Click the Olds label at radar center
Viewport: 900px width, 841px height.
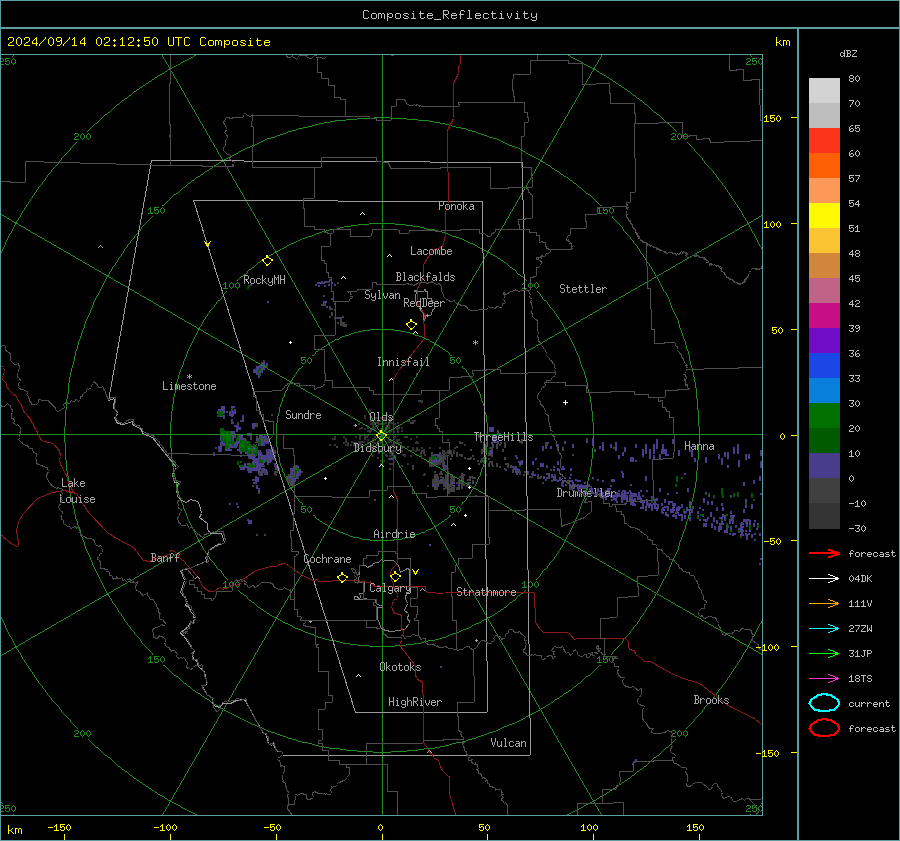coord(381,417)
